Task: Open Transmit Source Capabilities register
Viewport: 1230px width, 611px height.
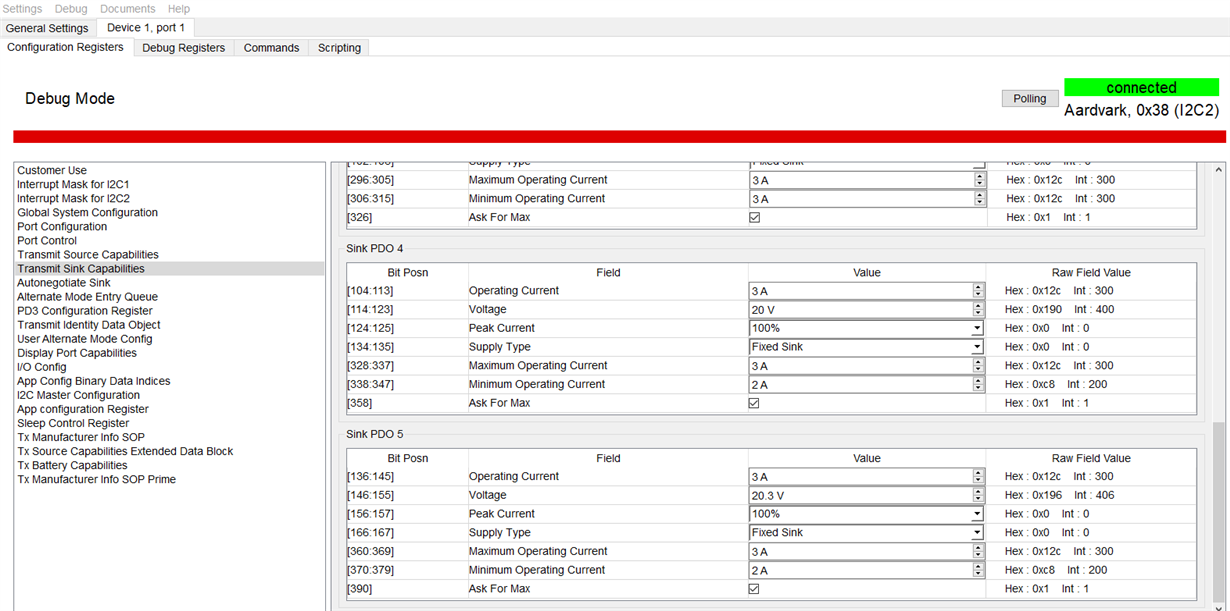Action: pyautogui.click(x=88, y=254)
